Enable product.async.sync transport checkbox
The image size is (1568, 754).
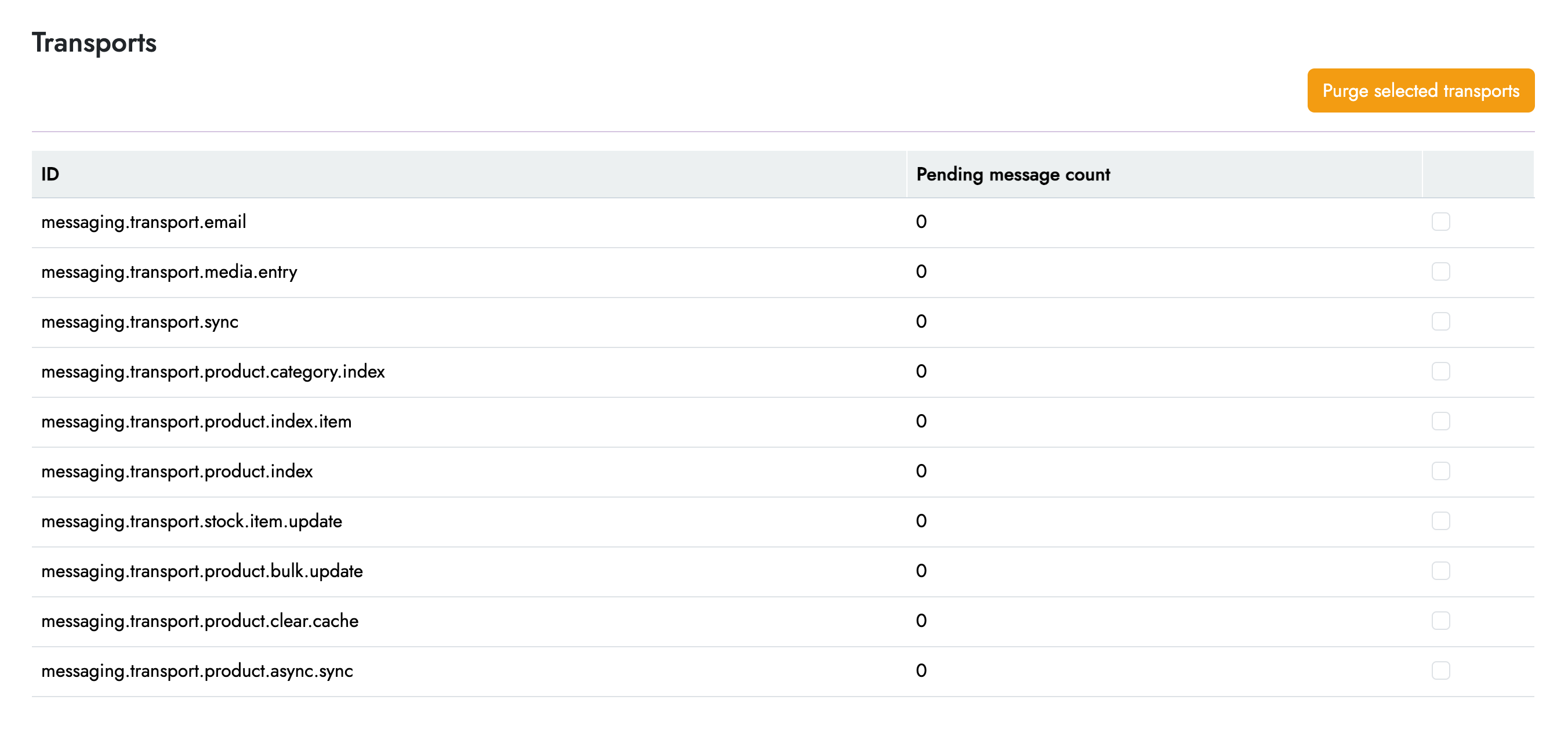click(1440, 671)
